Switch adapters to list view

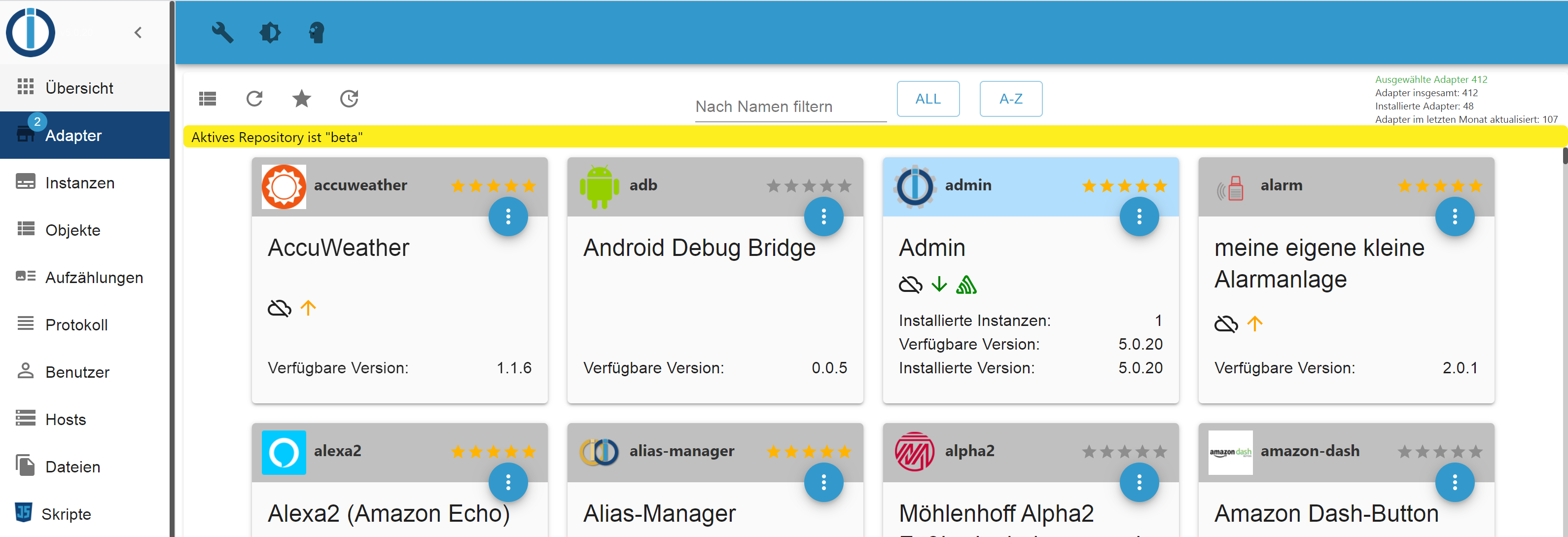[208, 99]
